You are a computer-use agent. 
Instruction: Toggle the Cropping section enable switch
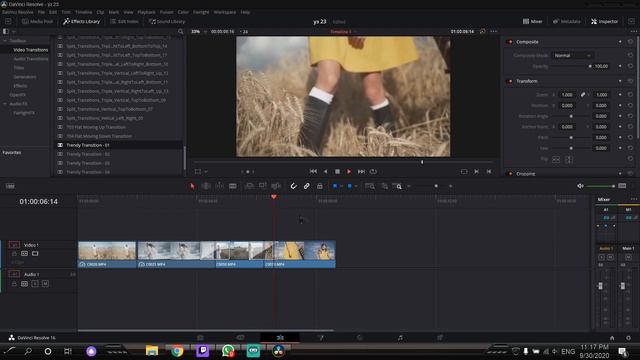(x=510, y=173)
